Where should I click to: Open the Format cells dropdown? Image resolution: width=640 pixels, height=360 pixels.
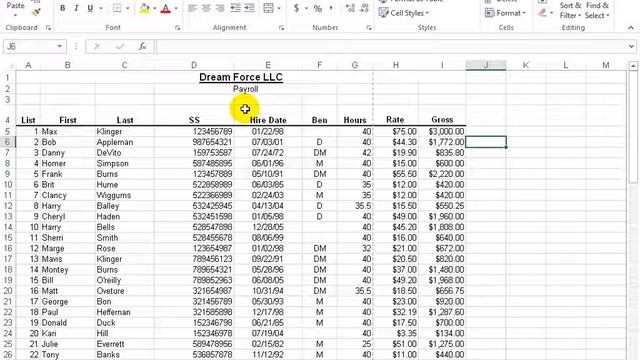tap(505, 13)
